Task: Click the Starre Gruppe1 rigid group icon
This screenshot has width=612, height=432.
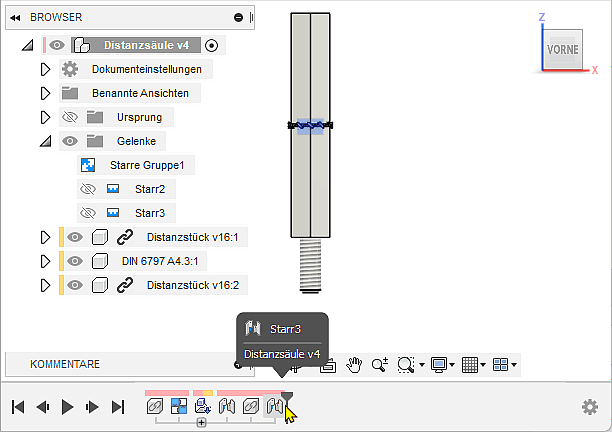Action: point(88,165)
